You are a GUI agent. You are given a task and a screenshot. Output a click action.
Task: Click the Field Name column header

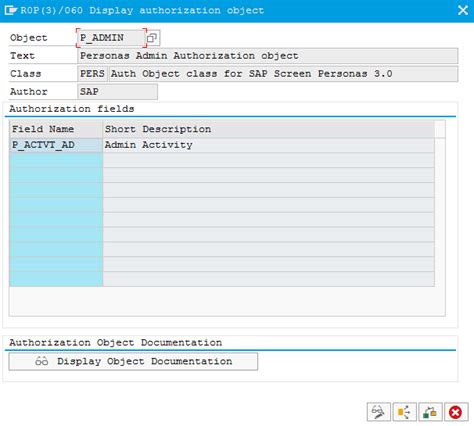pyautogui.click(x=56, y=129)
